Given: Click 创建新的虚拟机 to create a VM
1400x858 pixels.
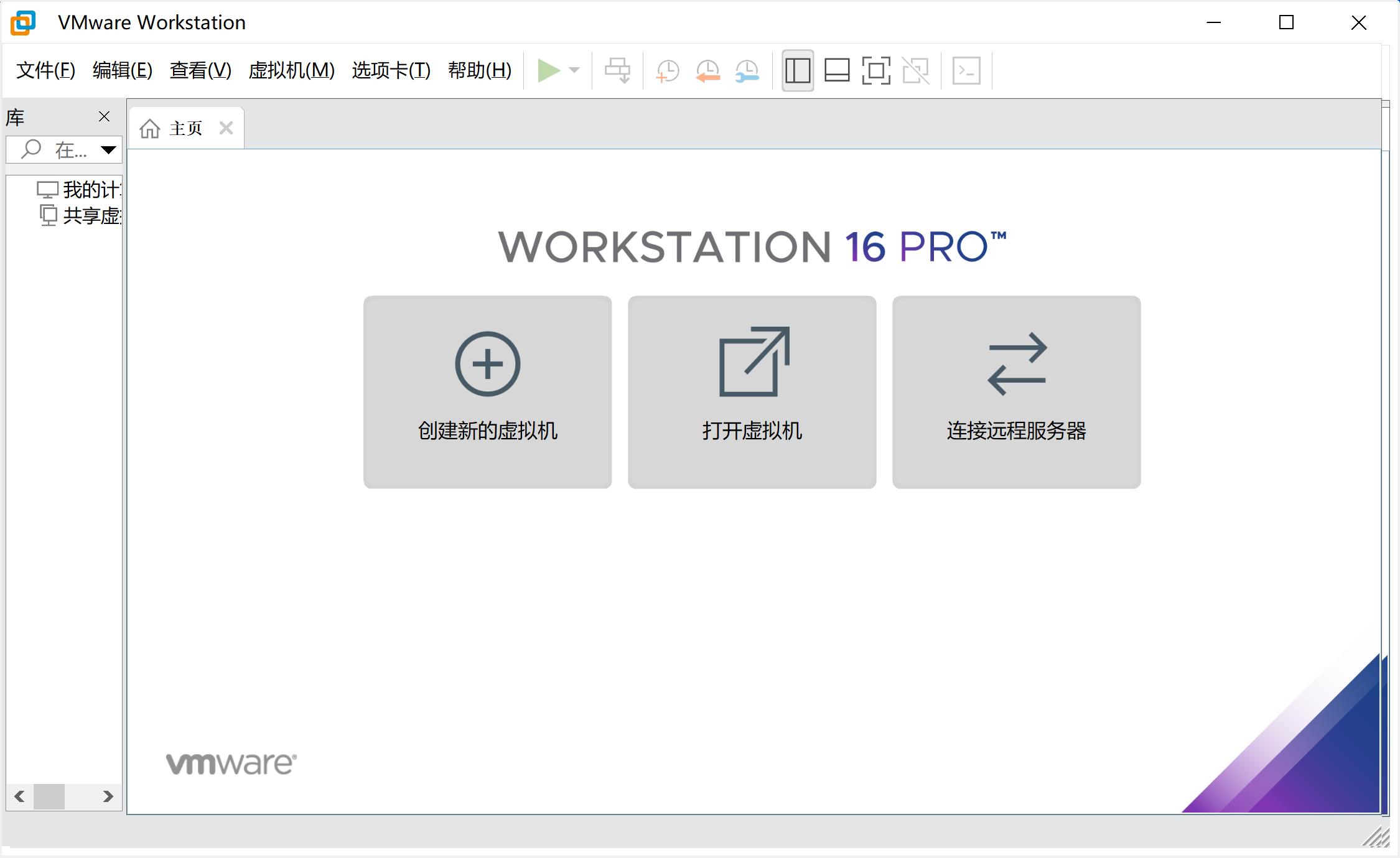Looking at the screenshot, I should (488, 393).
